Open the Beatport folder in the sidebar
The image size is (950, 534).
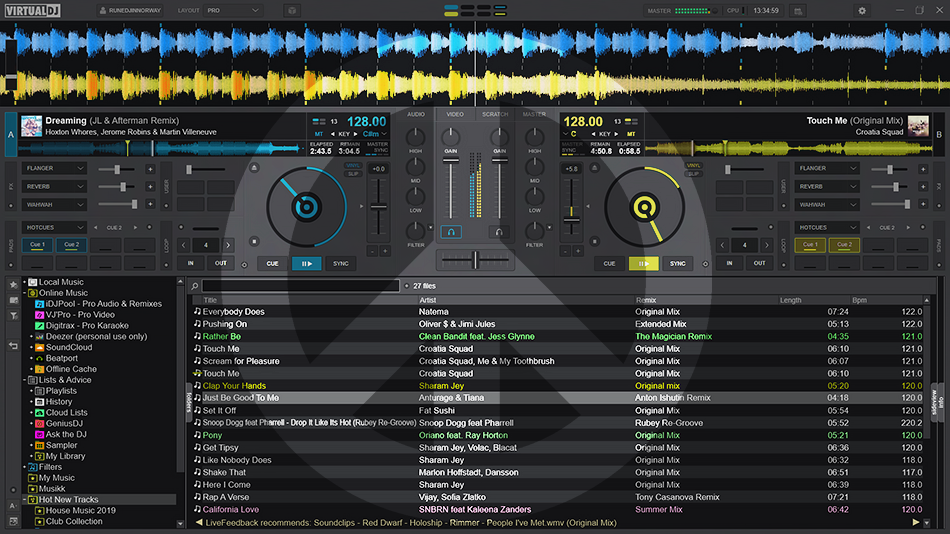coord(61,358)
